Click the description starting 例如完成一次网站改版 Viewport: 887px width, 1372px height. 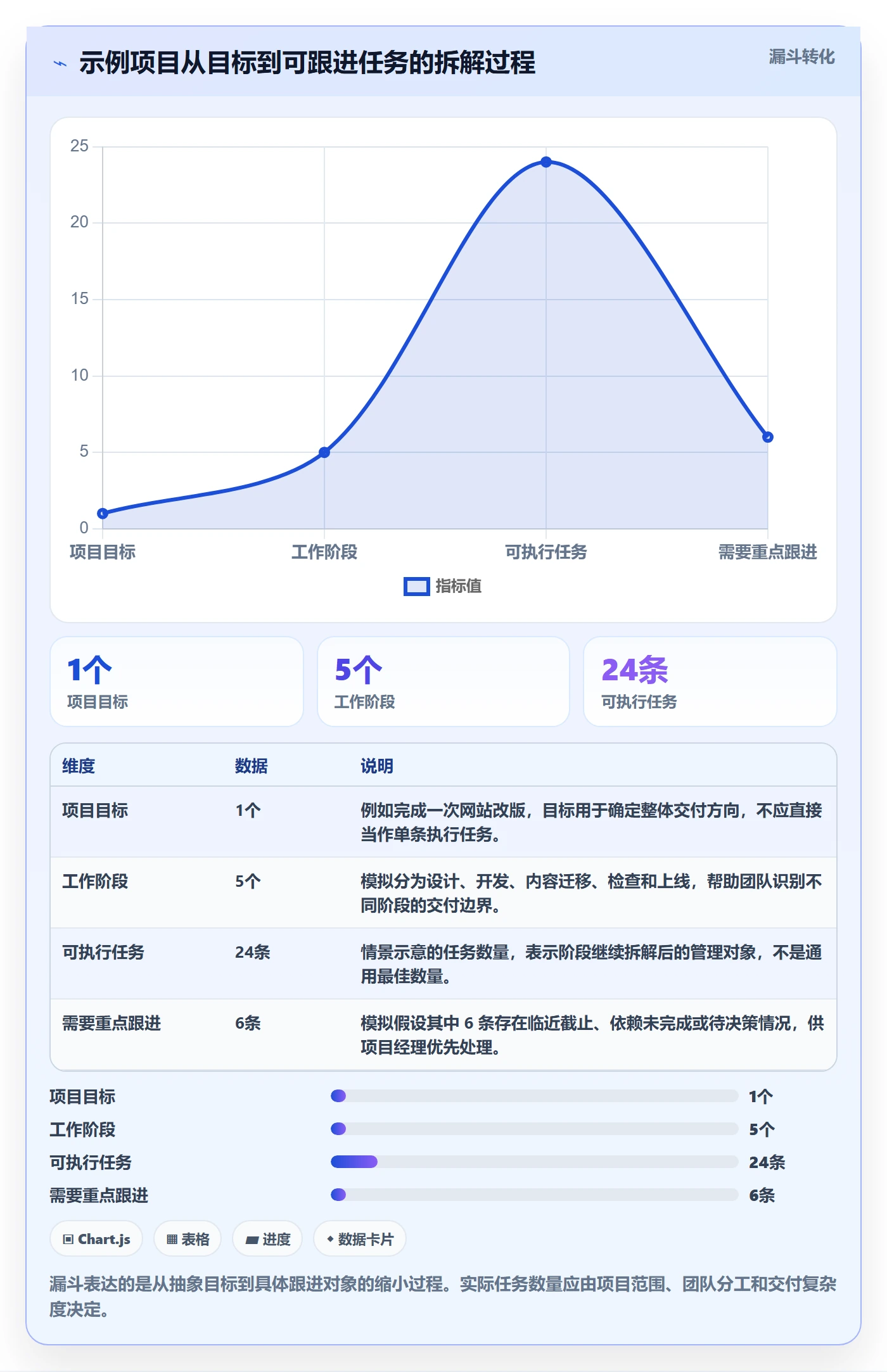591,822
